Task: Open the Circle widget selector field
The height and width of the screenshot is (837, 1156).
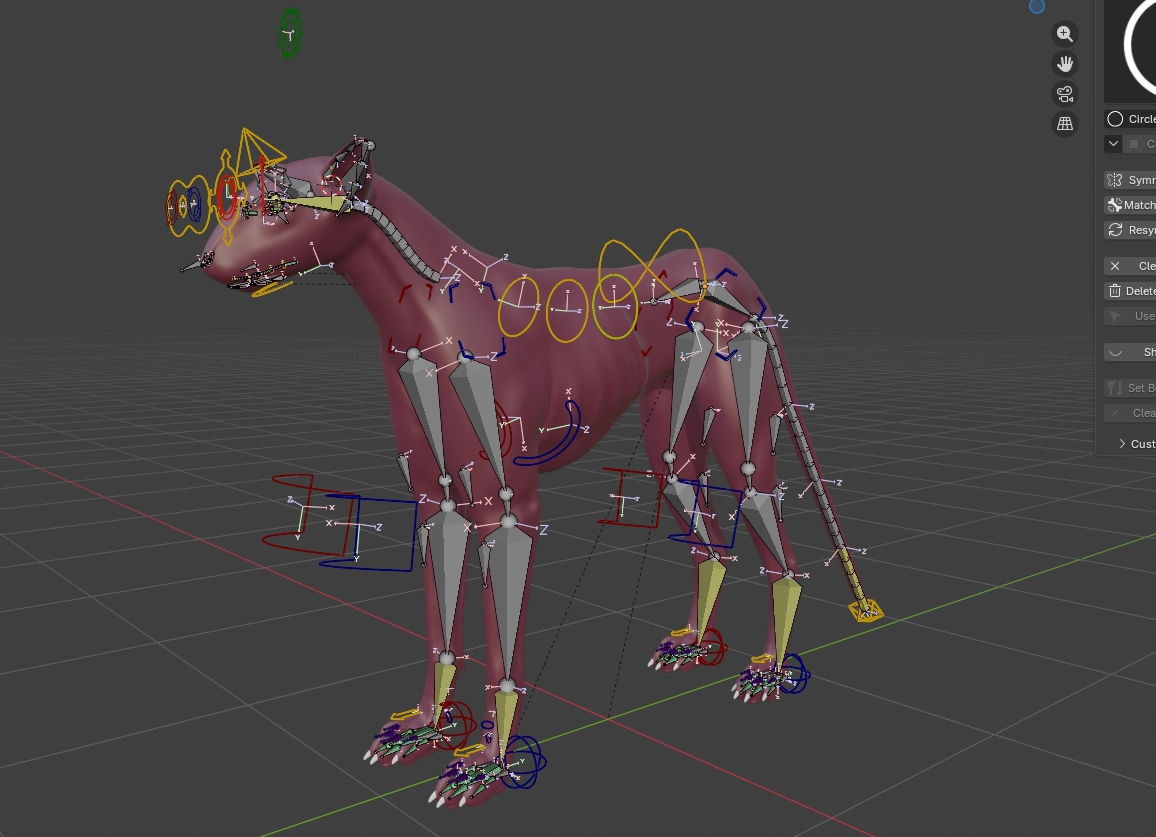Action: [1130, 119]
